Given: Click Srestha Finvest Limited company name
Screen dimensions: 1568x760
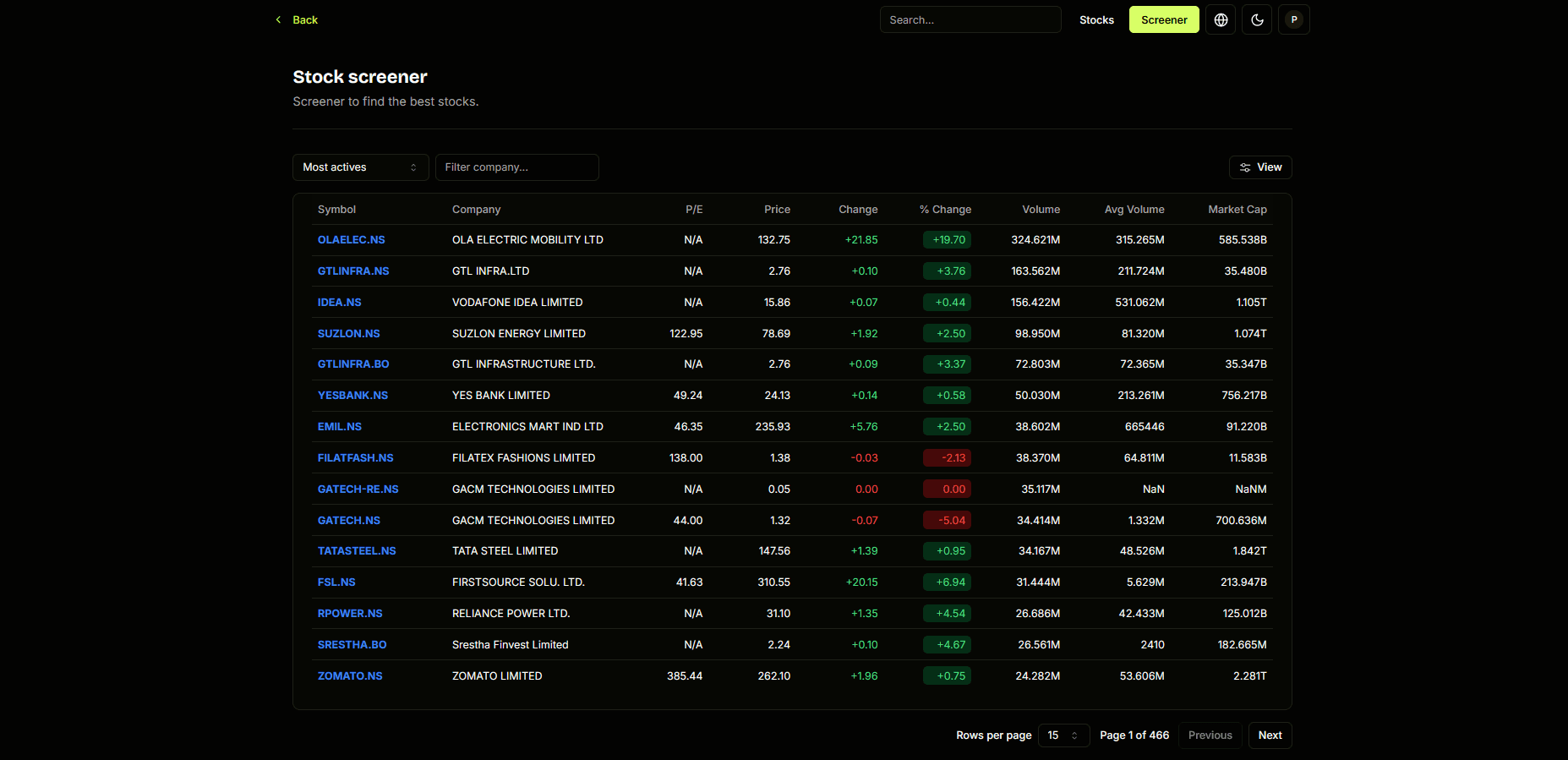Looking at the screenshot, I should click(510, 645).
